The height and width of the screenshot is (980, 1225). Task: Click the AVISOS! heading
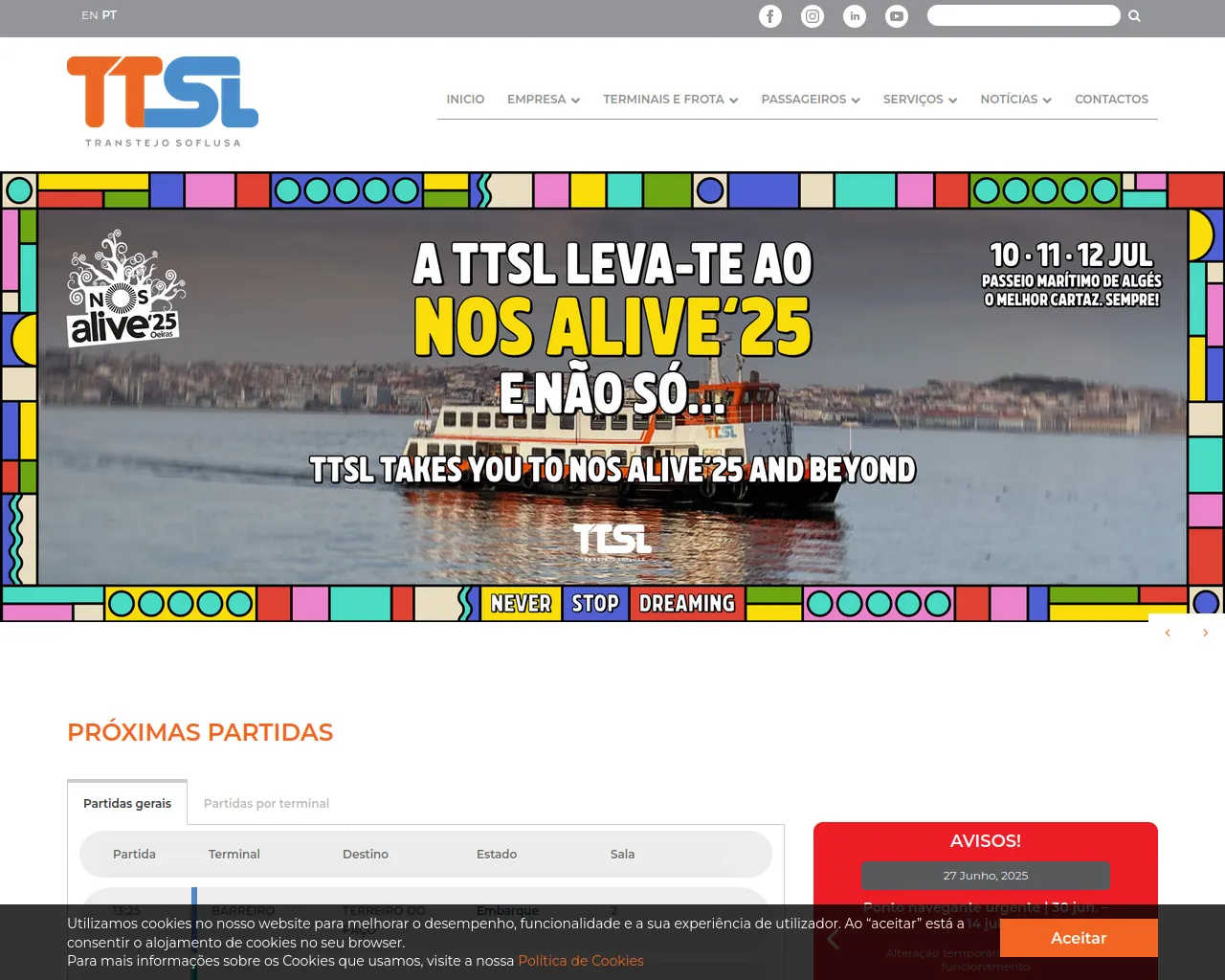[x=986, y=841]
